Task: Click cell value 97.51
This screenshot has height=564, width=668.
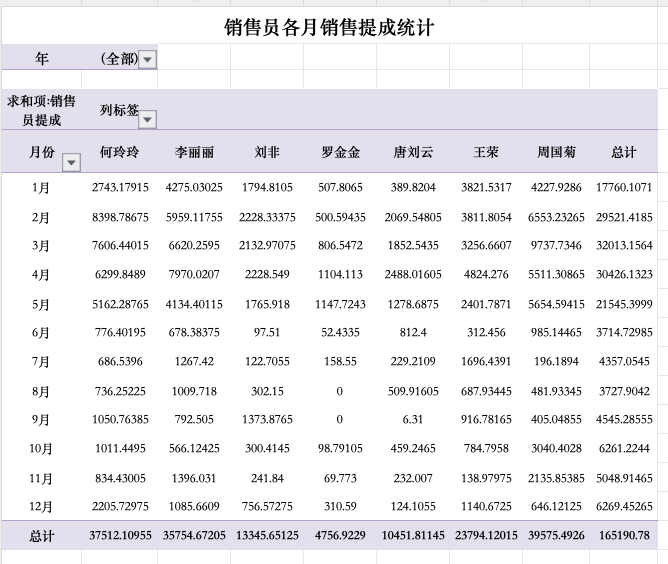Action: [267, 333]
